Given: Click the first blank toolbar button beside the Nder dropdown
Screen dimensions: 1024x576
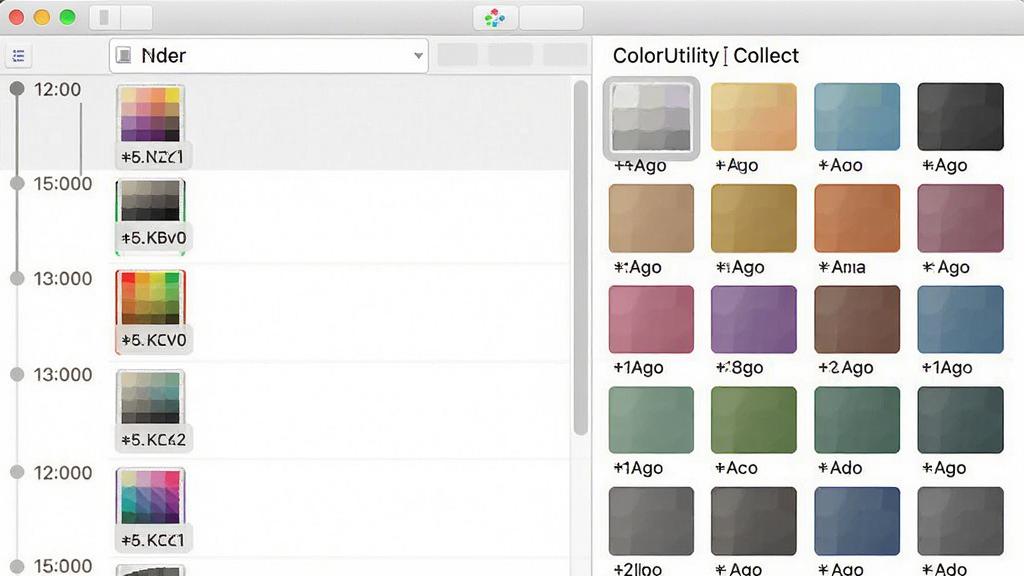Looking at the screenshot, I should pyautogui.click(x=457, y=56).
